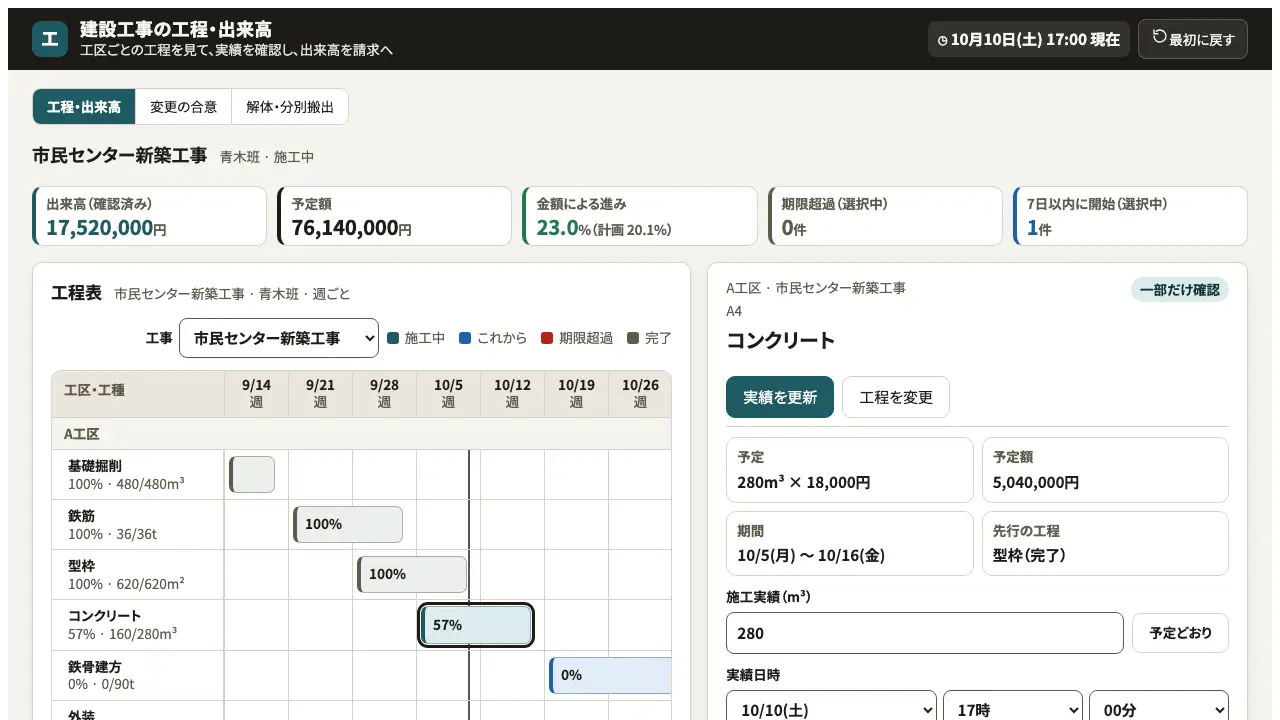Viewport: 1280px width, 720px height.
Task: Select the コンクリート 57% Gantt bar
Action: tap(476, 625)
